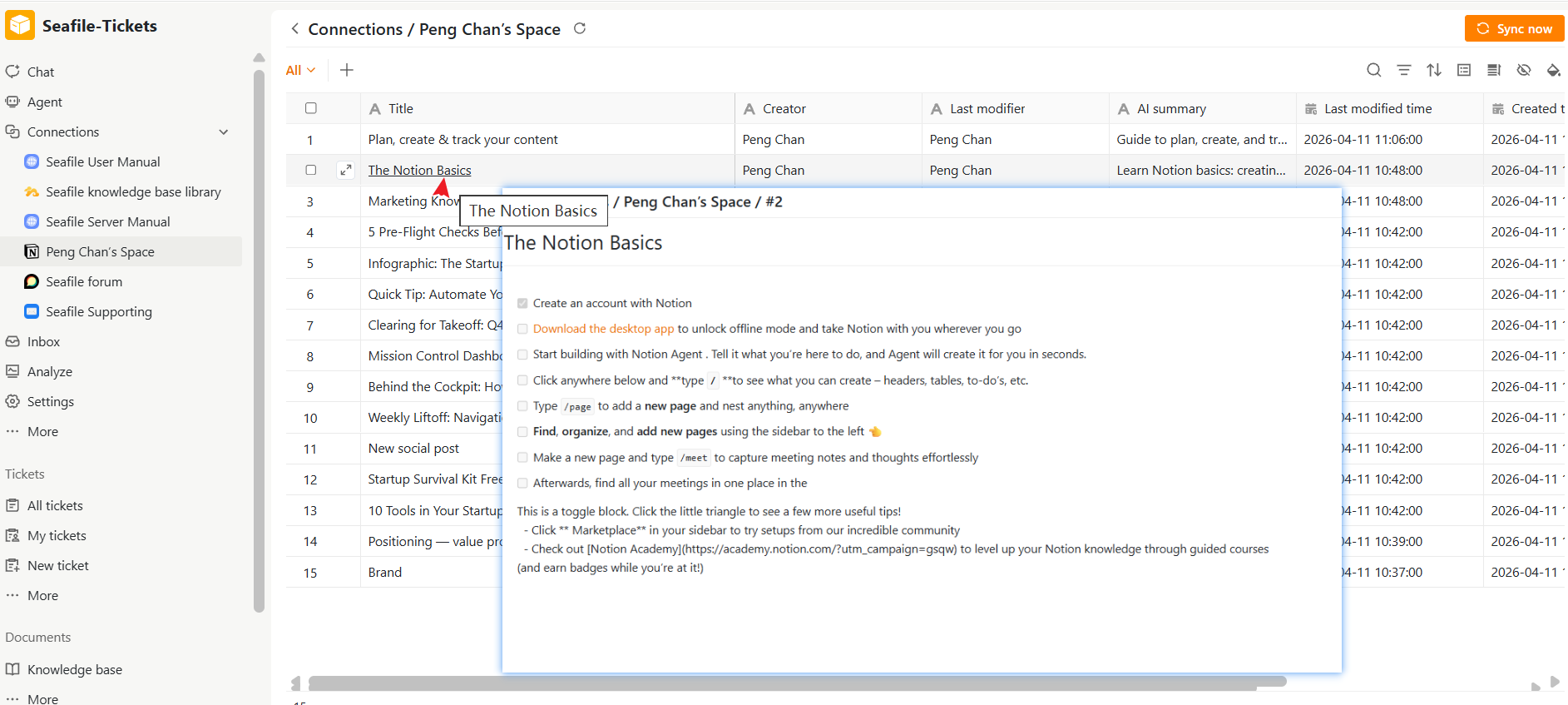1568x705 pixels.
Task: Show More items under Tickets
Action: [x=42, y=595]
